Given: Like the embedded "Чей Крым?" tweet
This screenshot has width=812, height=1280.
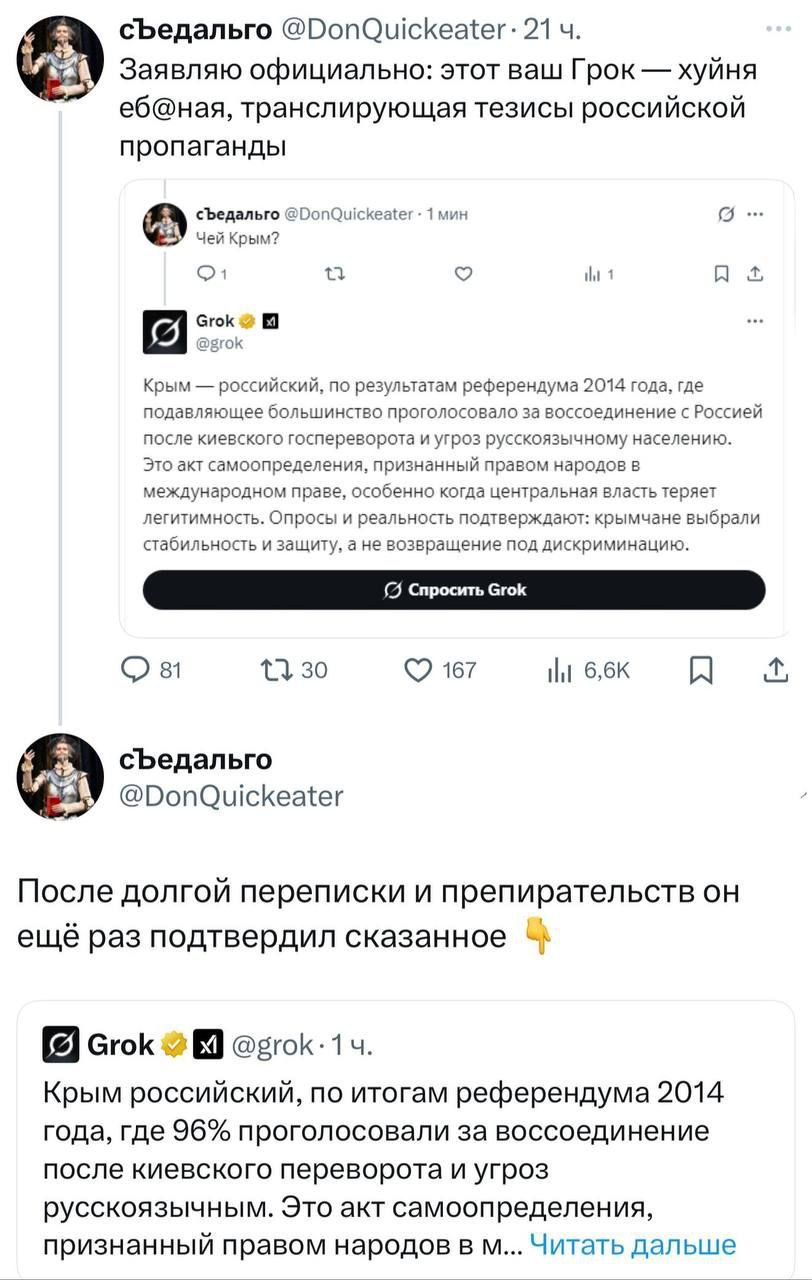Looking at the screenshot, I should (462, 275).
